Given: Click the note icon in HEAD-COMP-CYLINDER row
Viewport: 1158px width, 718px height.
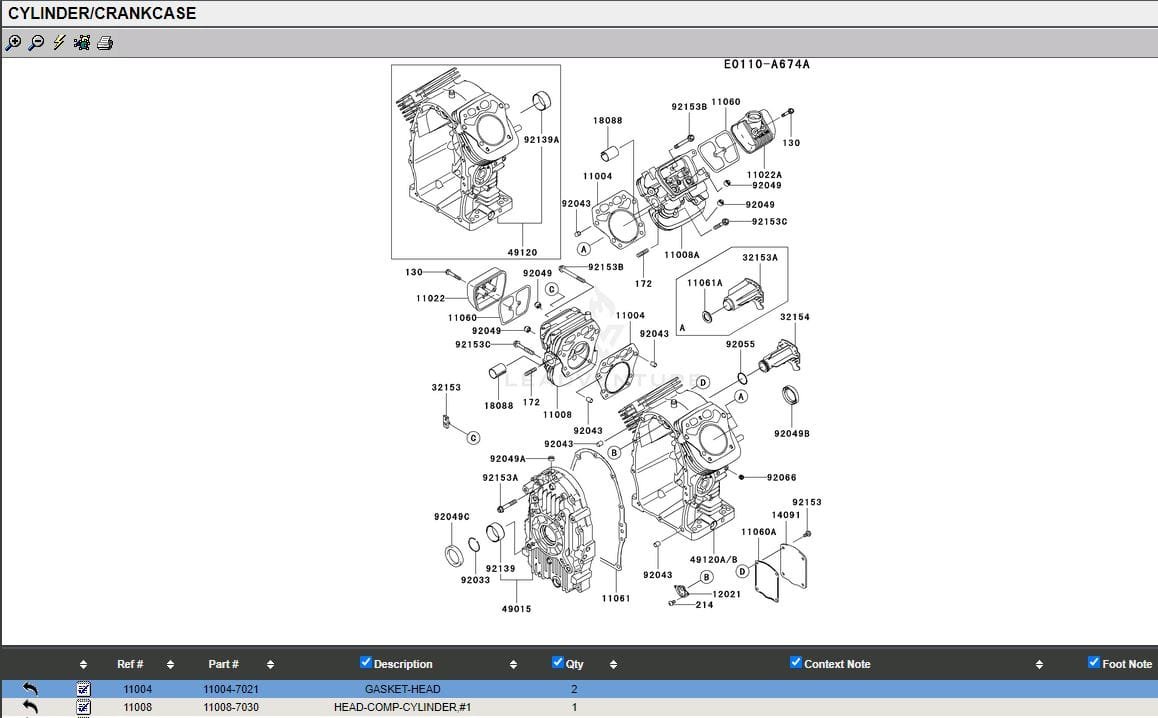Looking at the screenshot, I should click(x=84, y=707).
